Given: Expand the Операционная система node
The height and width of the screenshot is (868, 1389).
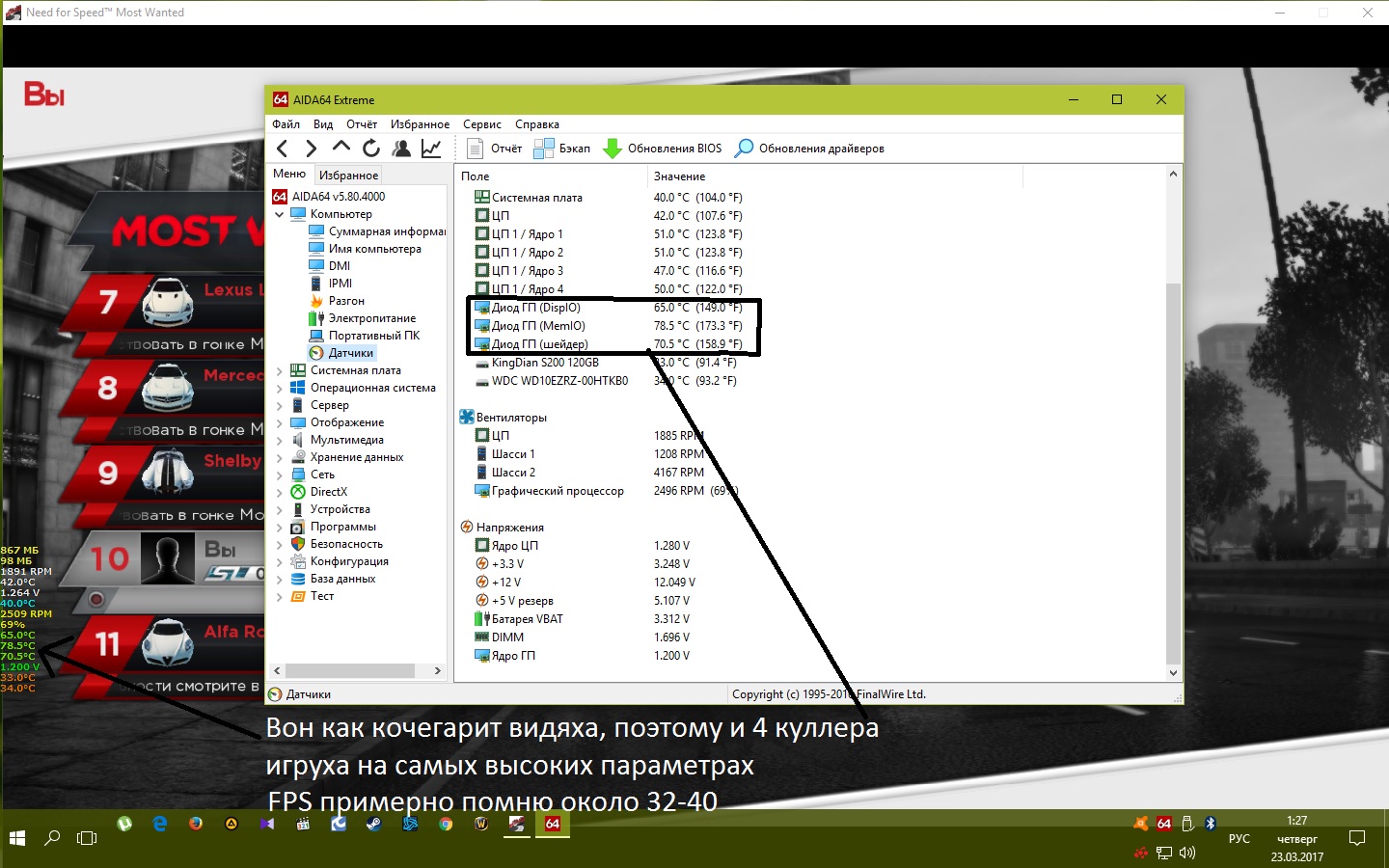Looking at the screenshot, I should 280,388.
